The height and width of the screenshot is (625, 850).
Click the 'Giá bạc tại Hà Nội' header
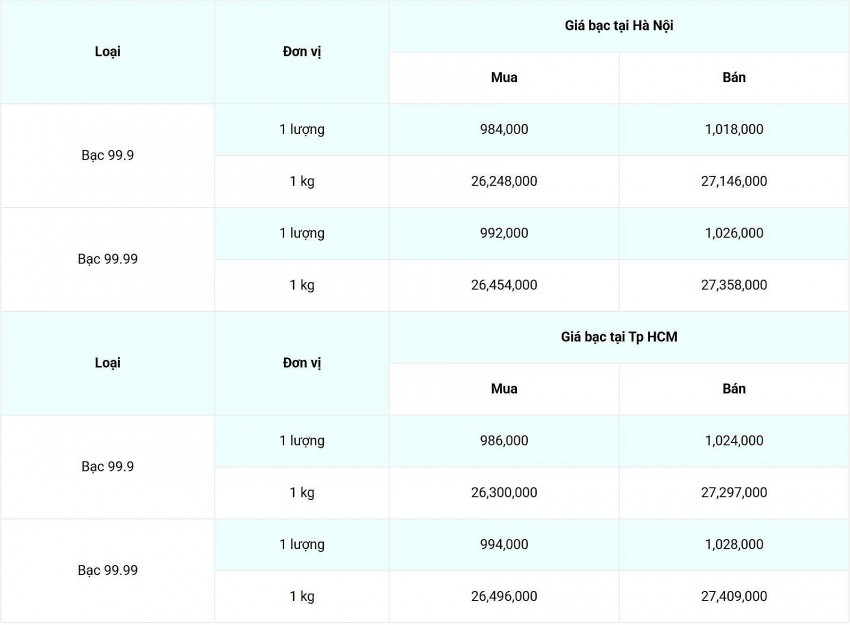pyautogui.click(x=618, y=26)
